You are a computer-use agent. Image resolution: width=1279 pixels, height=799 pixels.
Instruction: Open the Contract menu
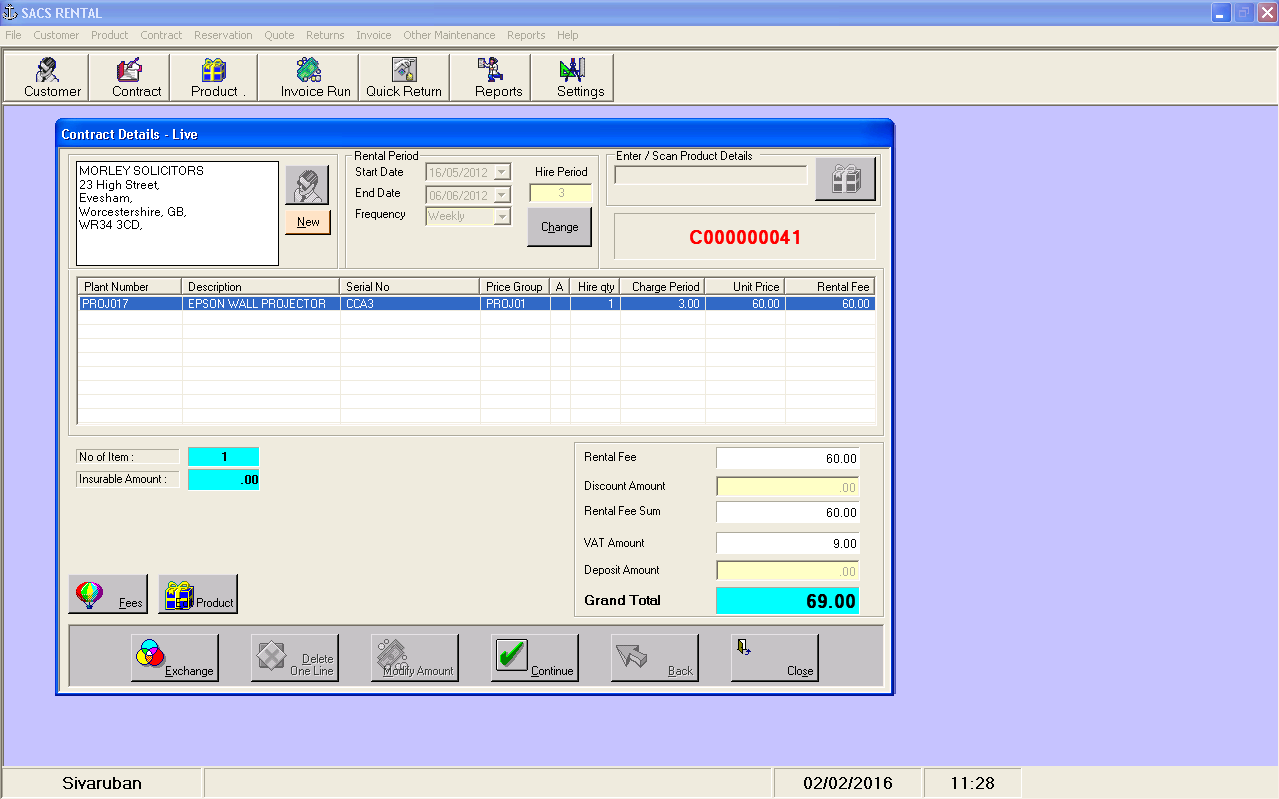(161, 35)
